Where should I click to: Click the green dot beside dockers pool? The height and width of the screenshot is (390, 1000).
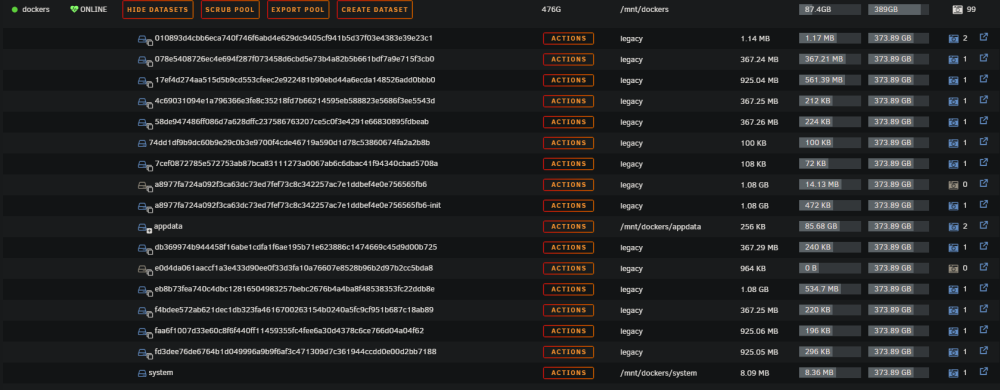[15, 10]
